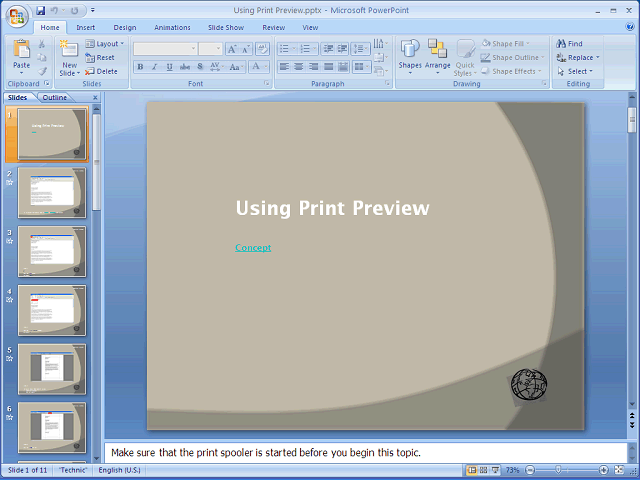Click the Find binoculars button
Image resolution: width=640 pixels, height=480 pixels.
[x=569, y=44]
